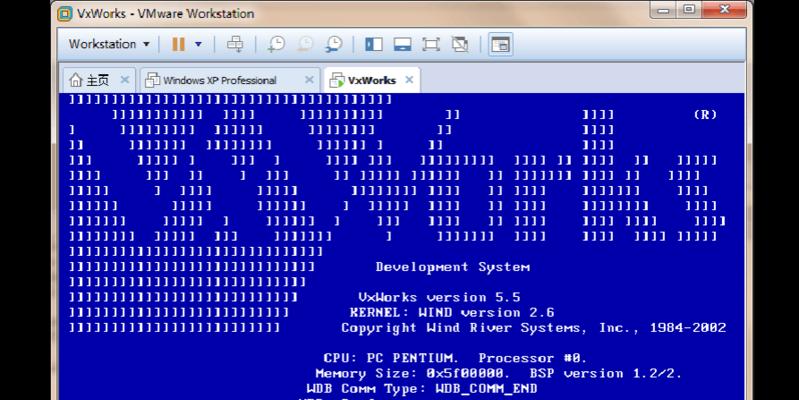This screenshot has width=799, height=400.
Task: Expand the Workstation dropdown arrow
Action: 146,44
